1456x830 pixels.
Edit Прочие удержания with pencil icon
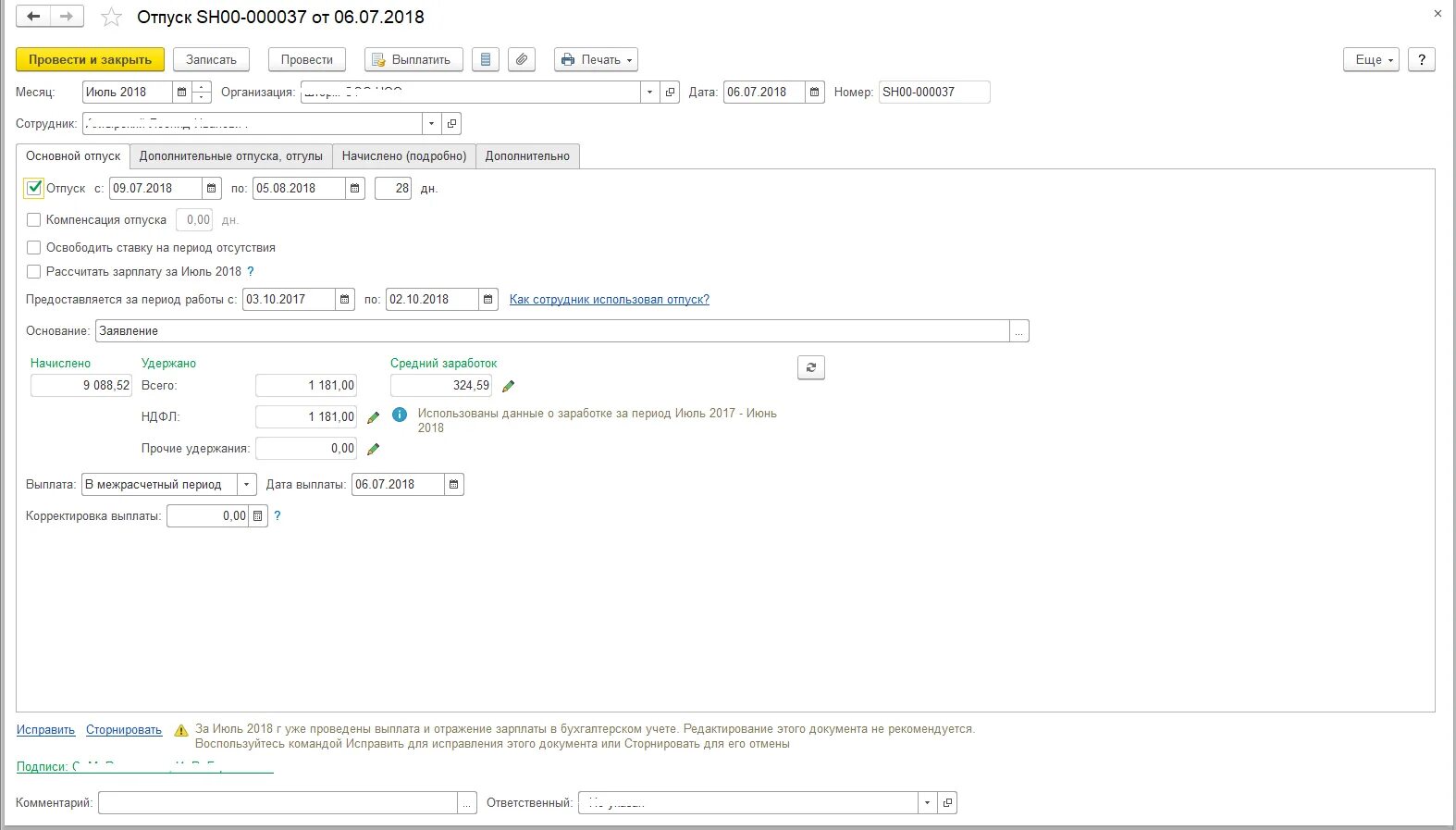click(x=373, y=449)
